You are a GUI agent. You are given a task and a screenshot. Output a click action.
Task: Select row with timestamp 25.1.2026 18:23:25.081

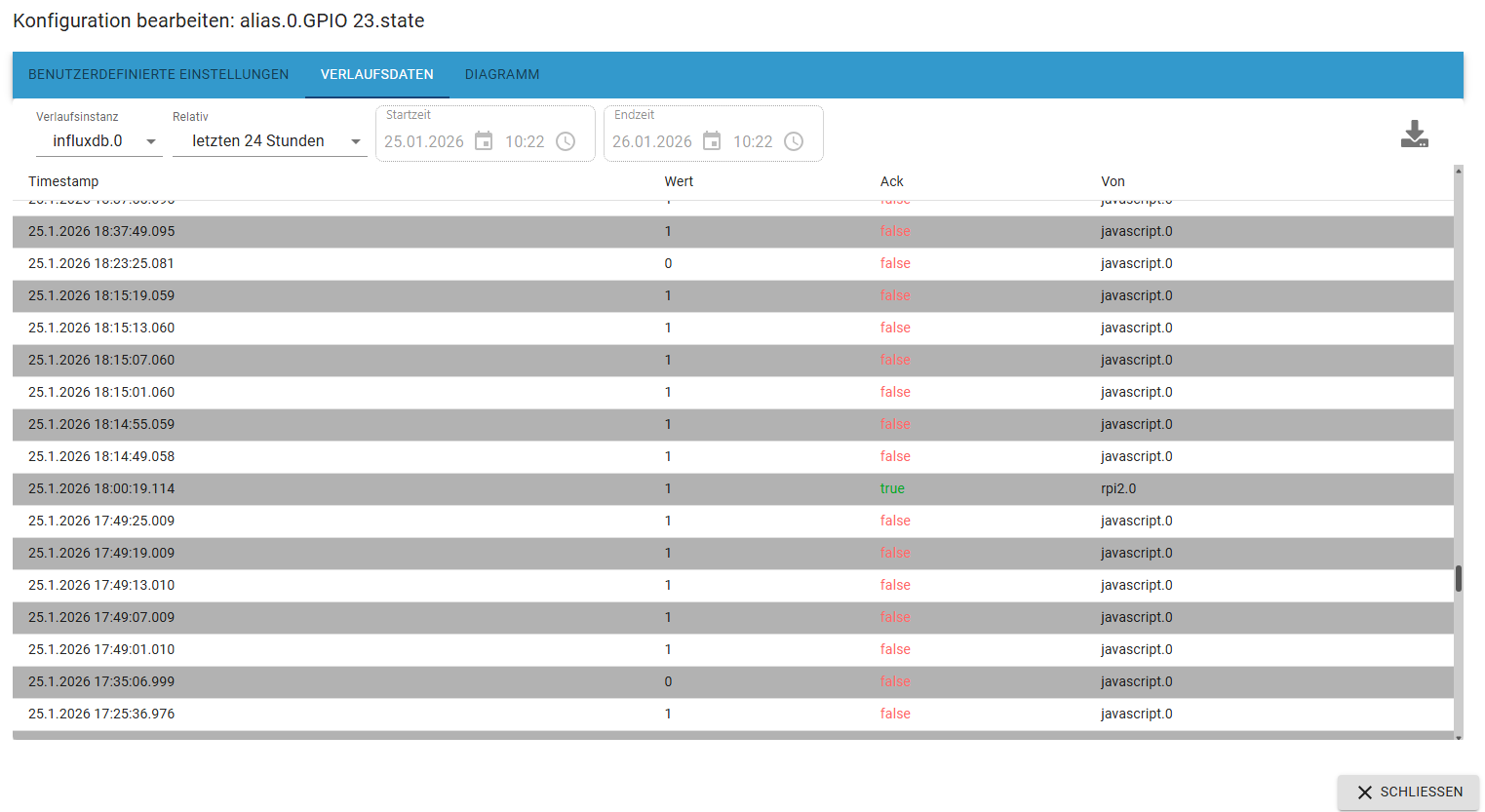732,263
